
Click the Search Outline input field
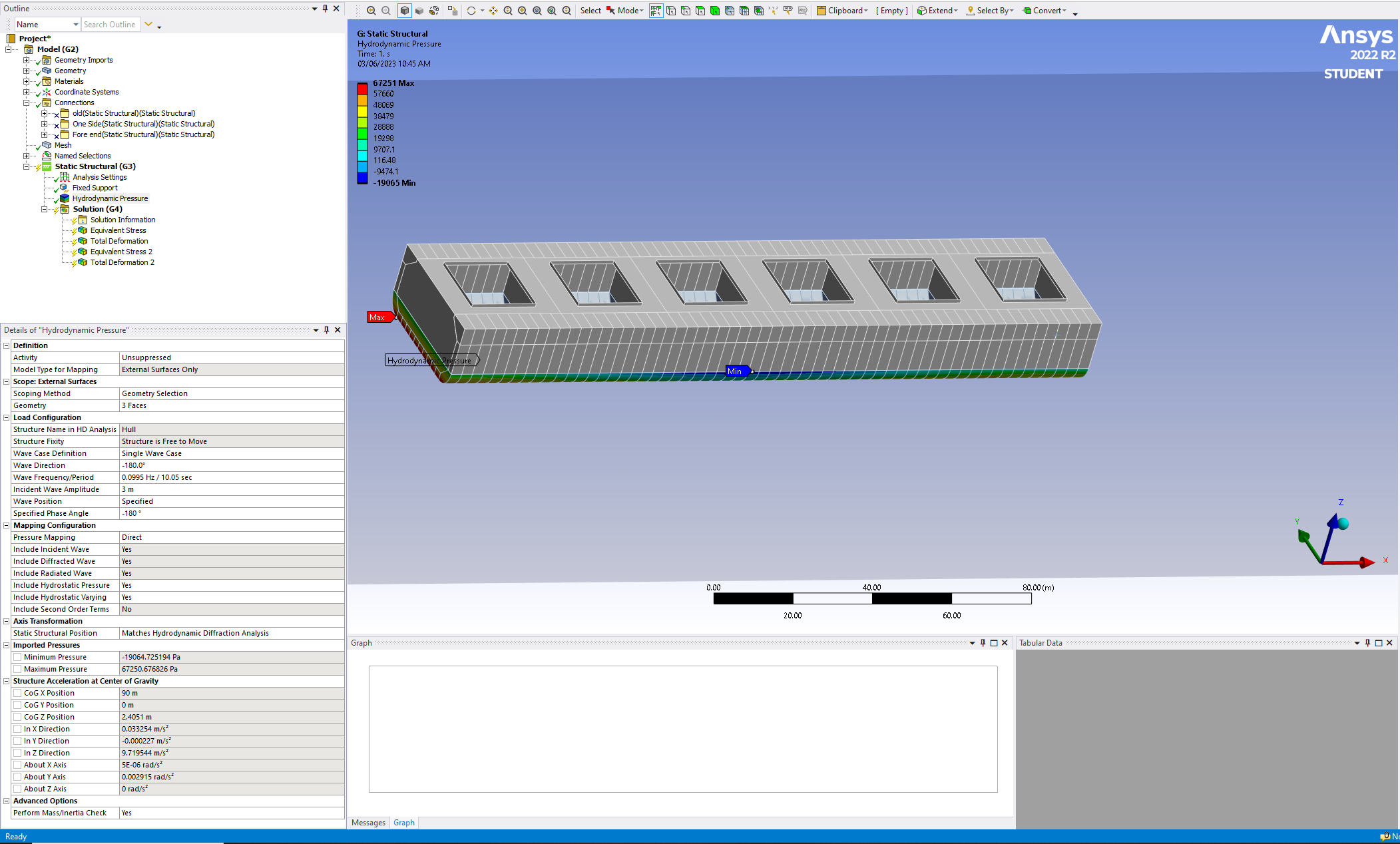click(111, 25)
